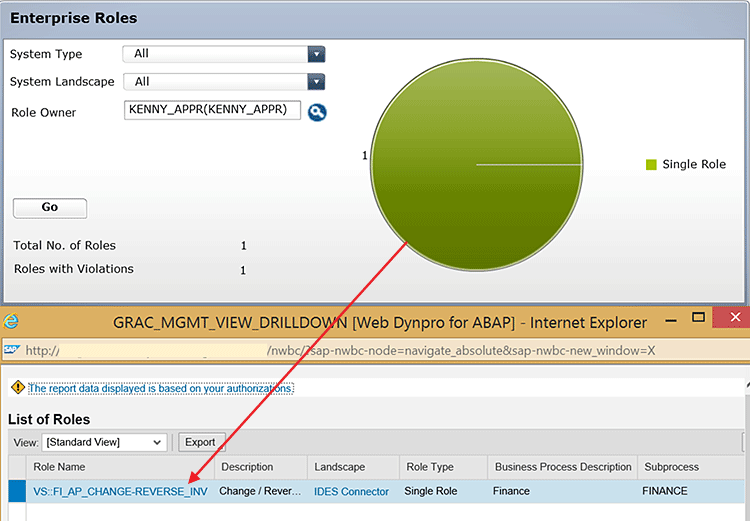Screen dimensions: 750x521
Task: Click the Role Owner search icon
Action: [317, 112]
